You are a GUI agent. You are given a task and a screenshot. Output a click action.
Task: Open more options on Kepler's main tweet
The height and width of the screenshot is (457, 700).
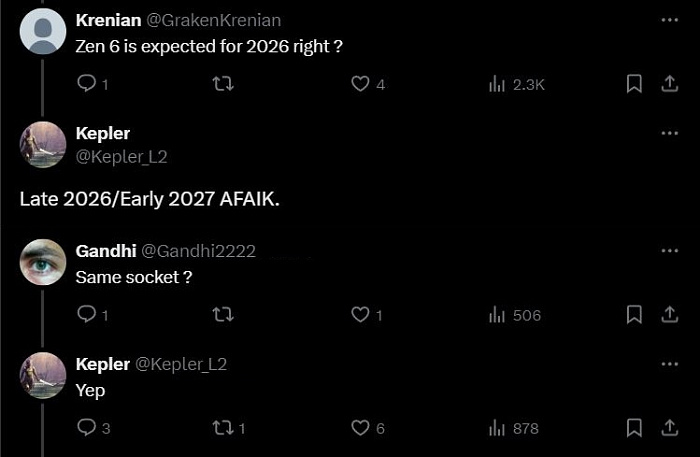click(670, 133)
